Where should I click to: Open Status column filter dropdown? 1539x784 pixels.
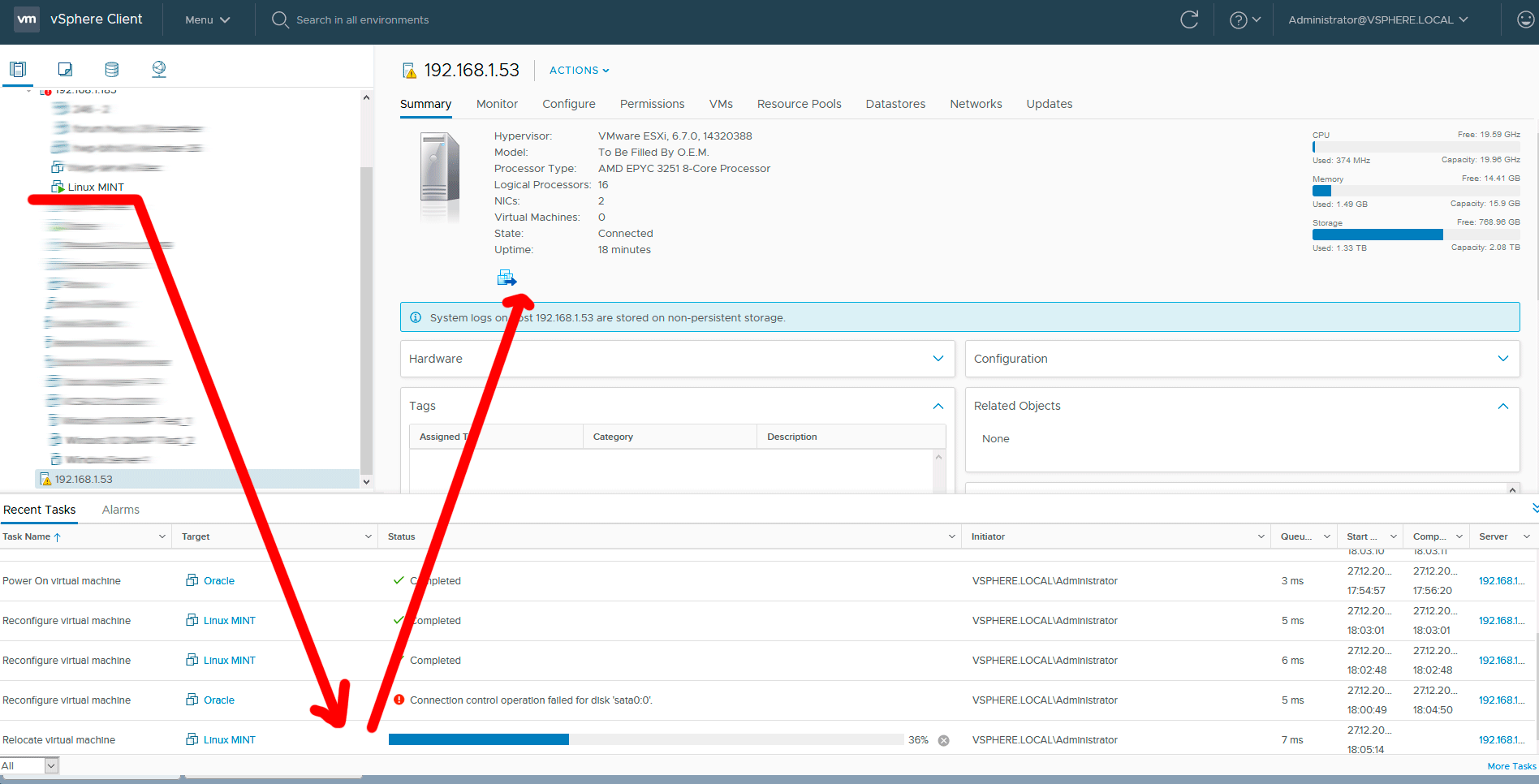pyautogui.click(x=952, y=536)
